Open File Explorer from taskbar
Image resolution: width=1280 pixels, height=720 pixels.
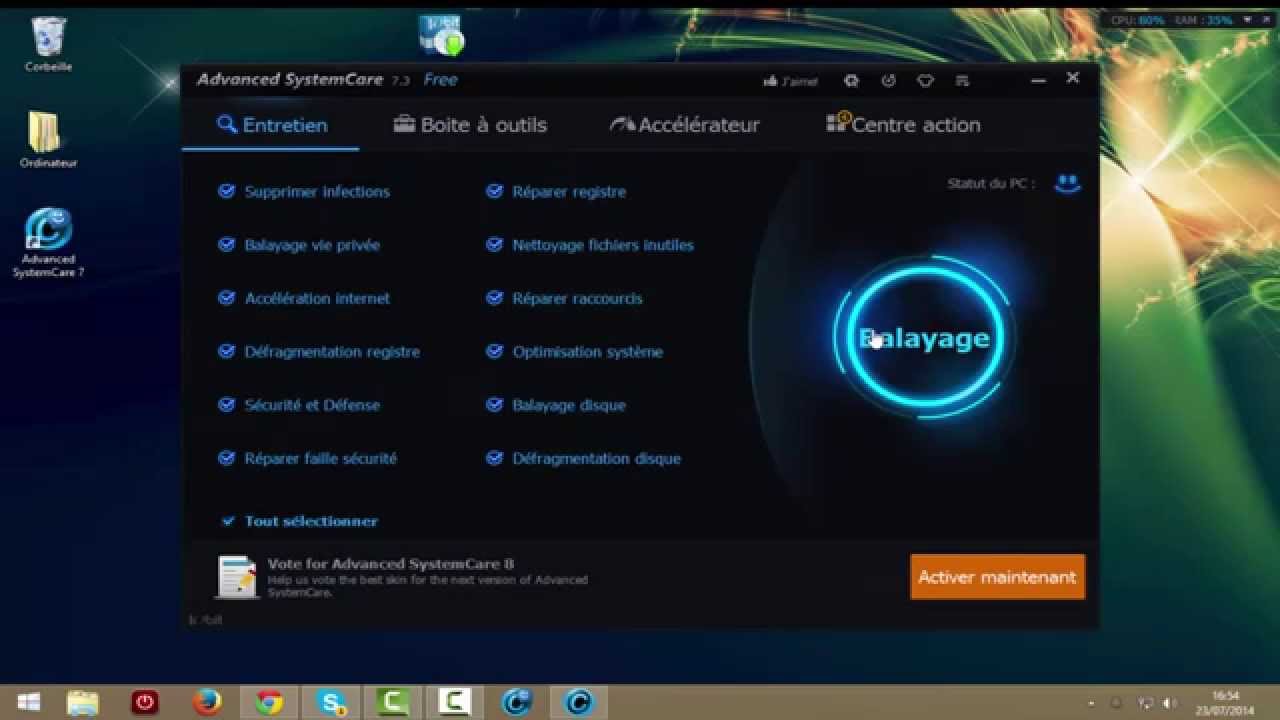pyautogui.click(x=82, y=702)
